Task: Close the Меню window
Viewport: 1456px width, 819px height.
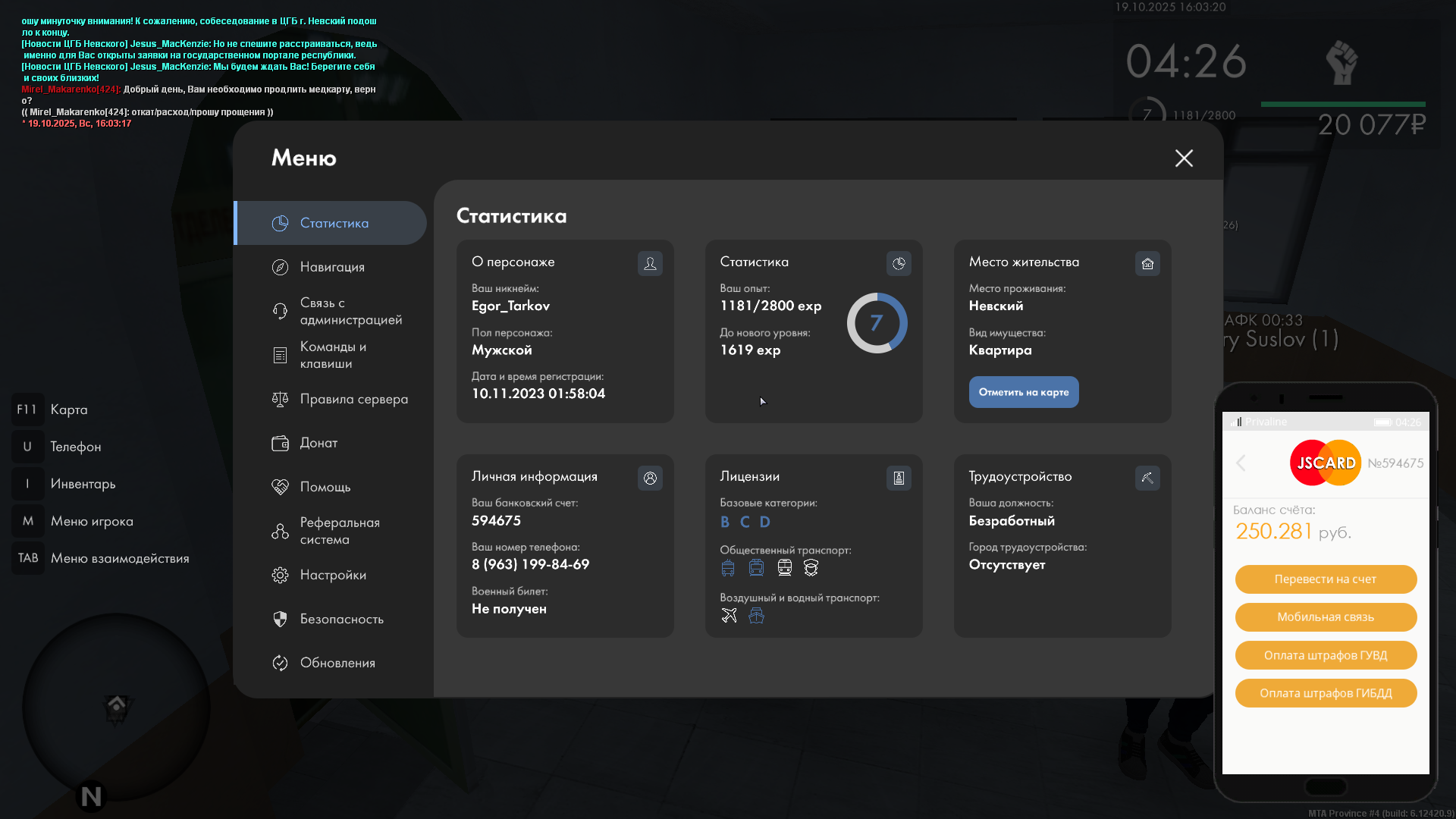Action: [x=1183, y=158]
